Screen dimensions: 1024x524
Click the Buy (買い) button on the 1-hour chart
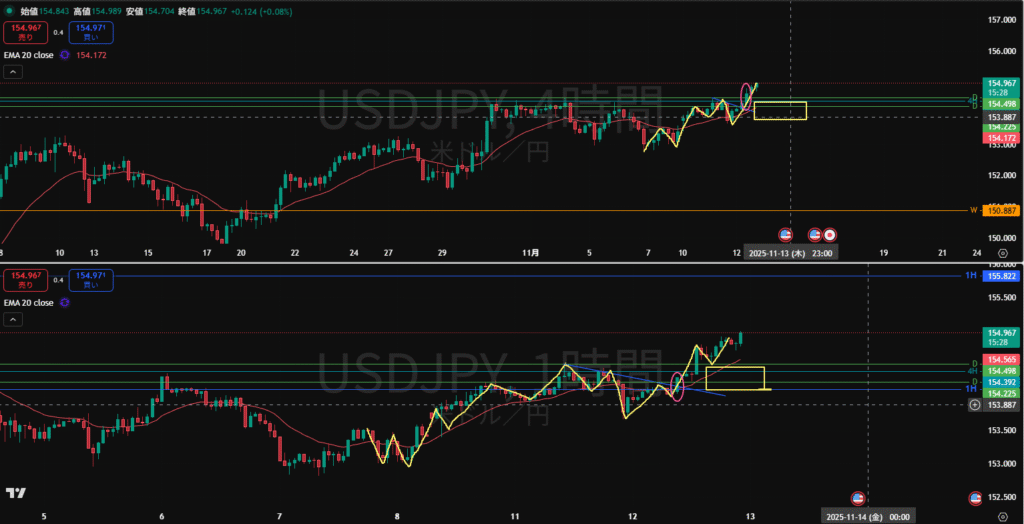92,279
